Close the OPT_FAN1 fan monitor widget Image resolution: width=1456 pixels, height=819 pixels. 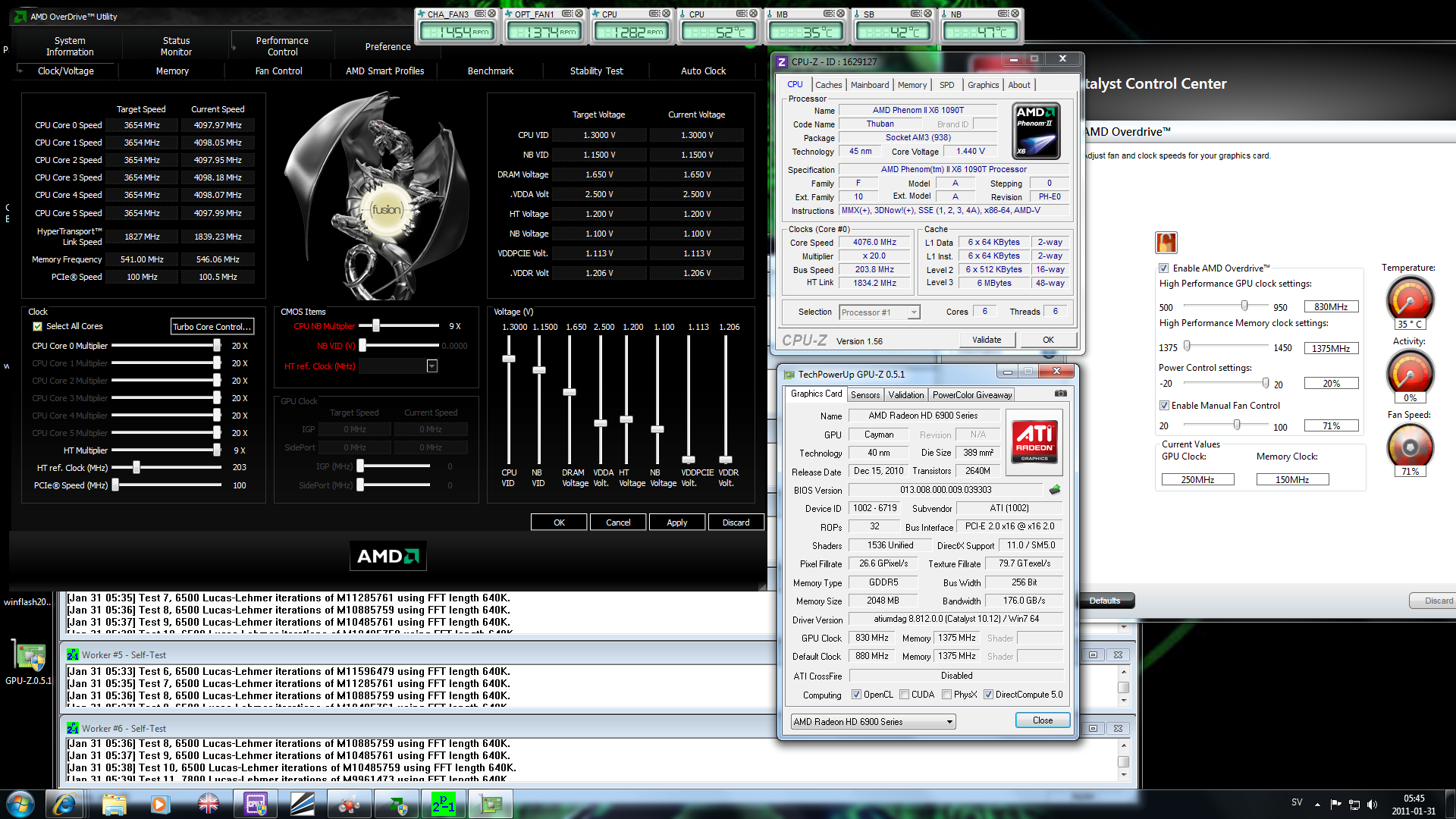pyautogui.click(x=579, y=14)
